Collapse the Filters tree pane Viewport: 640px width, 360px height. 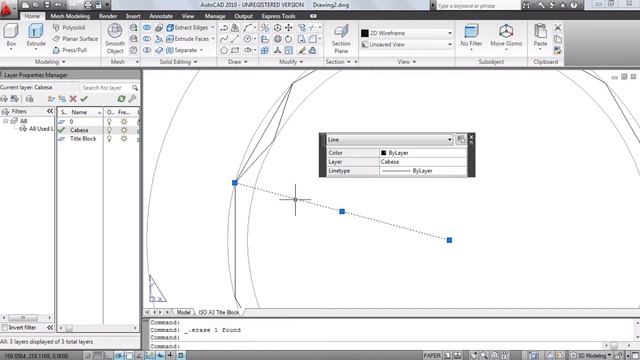[x=50, y=111]
